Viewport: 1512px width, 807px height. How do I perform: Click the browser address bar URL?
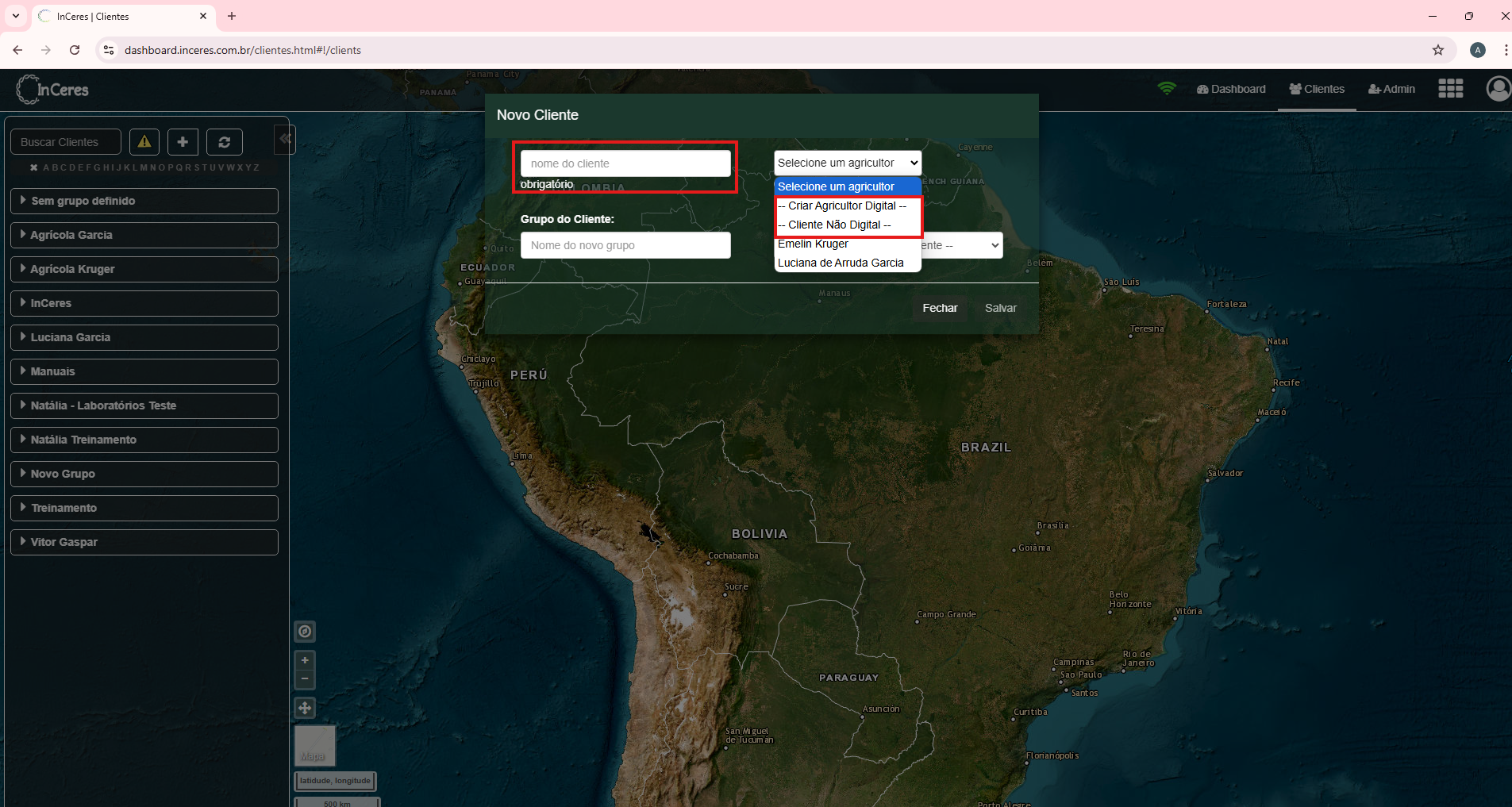coord(243,50)
